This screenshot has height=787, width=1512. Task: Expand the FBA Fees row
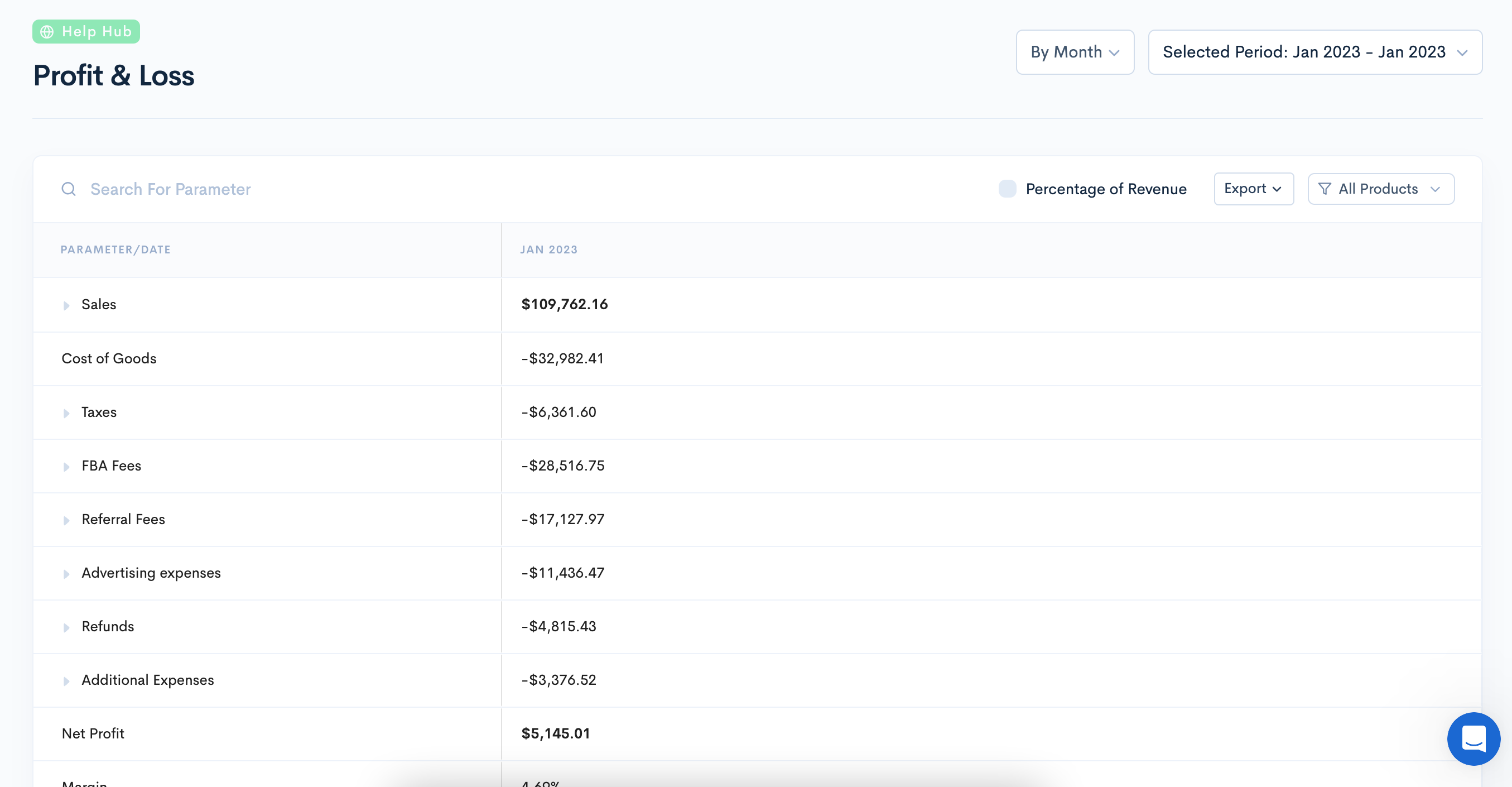[x=66, y=467]
